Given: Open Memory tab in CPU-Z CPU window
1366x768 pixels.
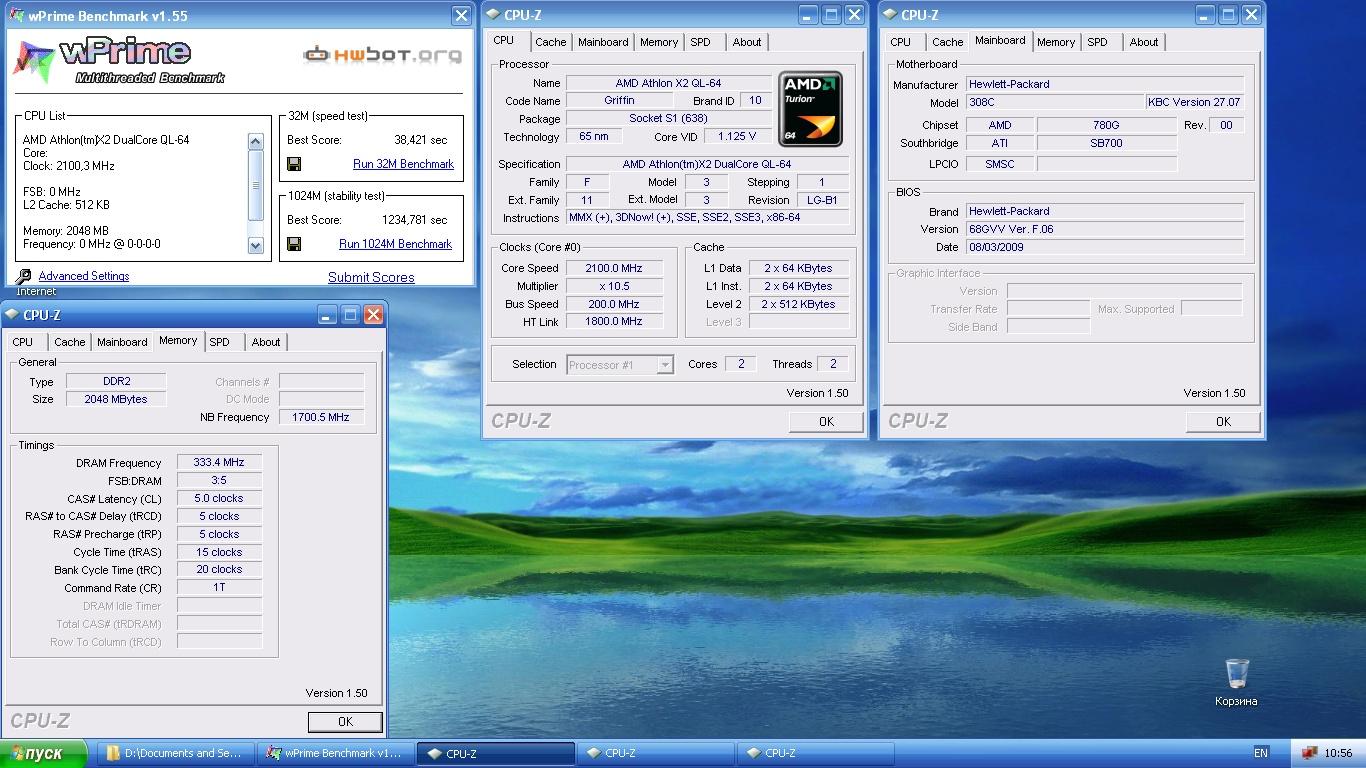Looking at the screenshot, I should point(659,42).
